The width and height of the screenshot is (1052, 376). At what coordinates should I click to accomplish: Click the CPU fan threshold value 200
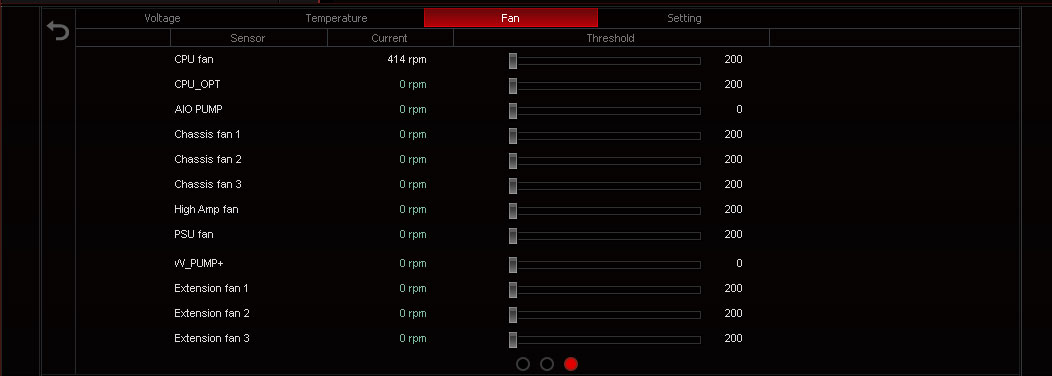coord(733,59)
